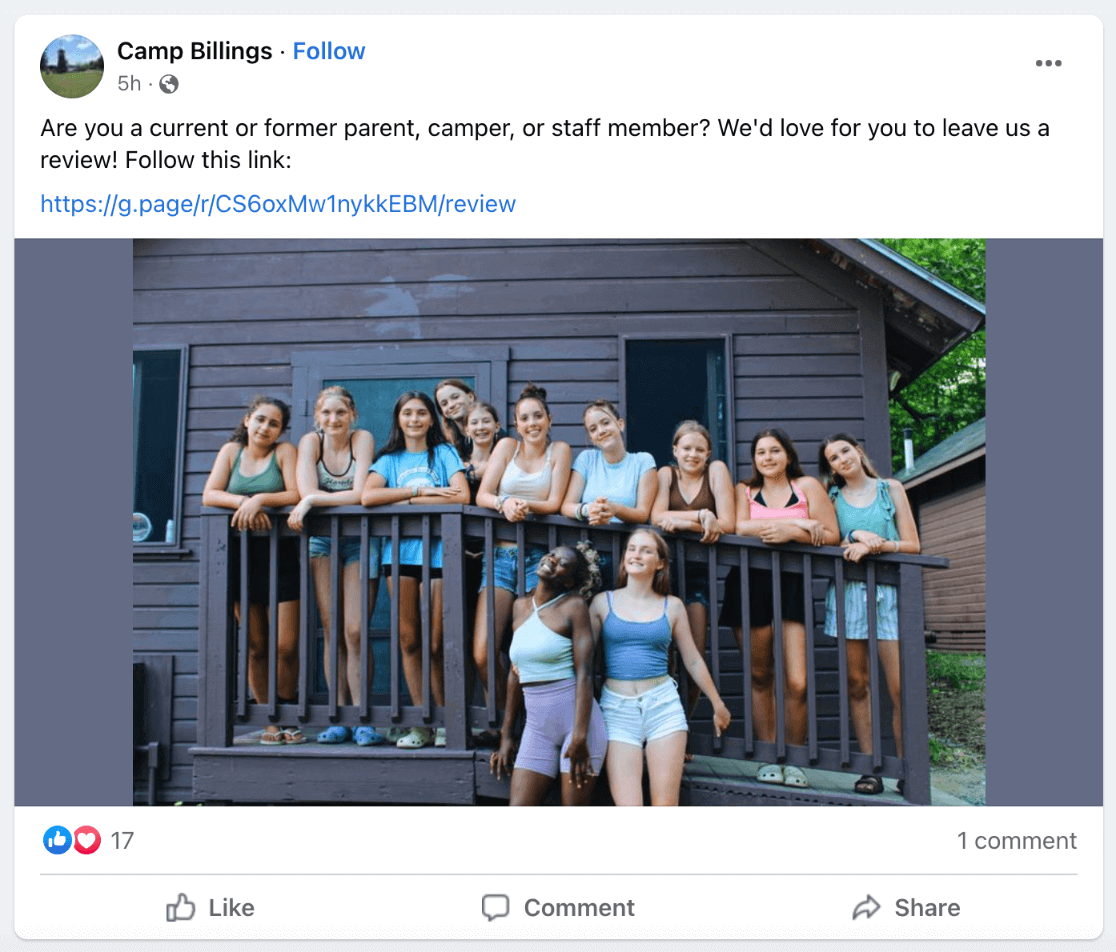This screenshot has height=952, width=1116.
Task: View the reaction count of 17
Action: click(122, 841)
